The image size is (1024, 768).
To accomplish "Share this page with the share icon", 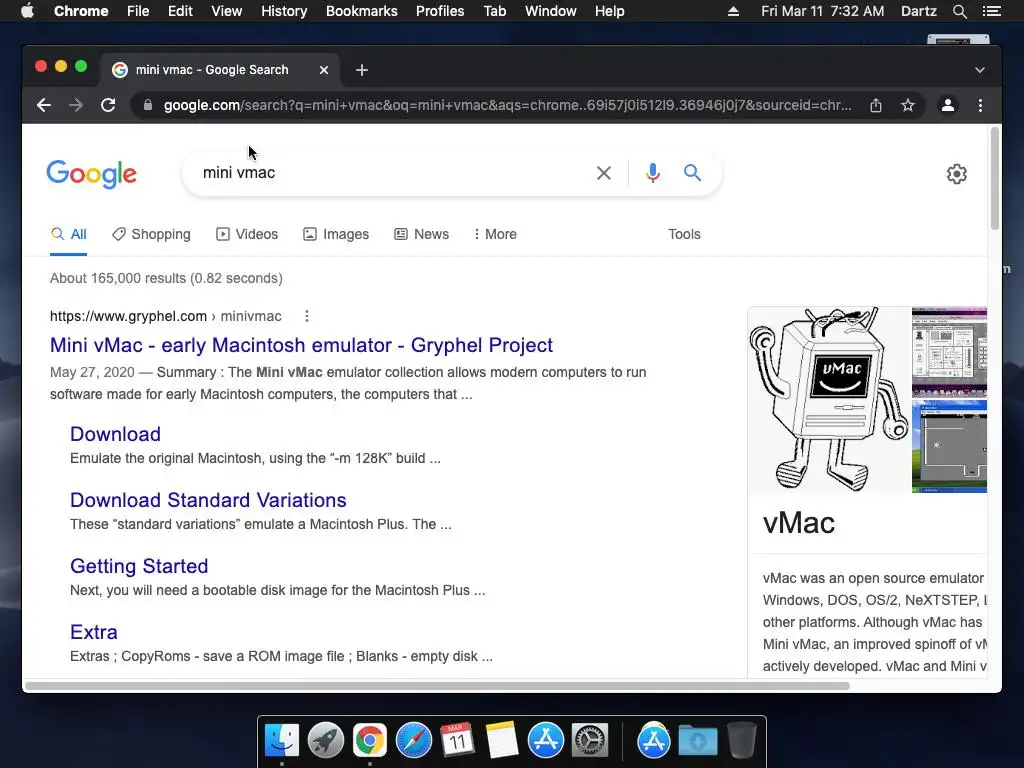I will [x=876, y=105].
